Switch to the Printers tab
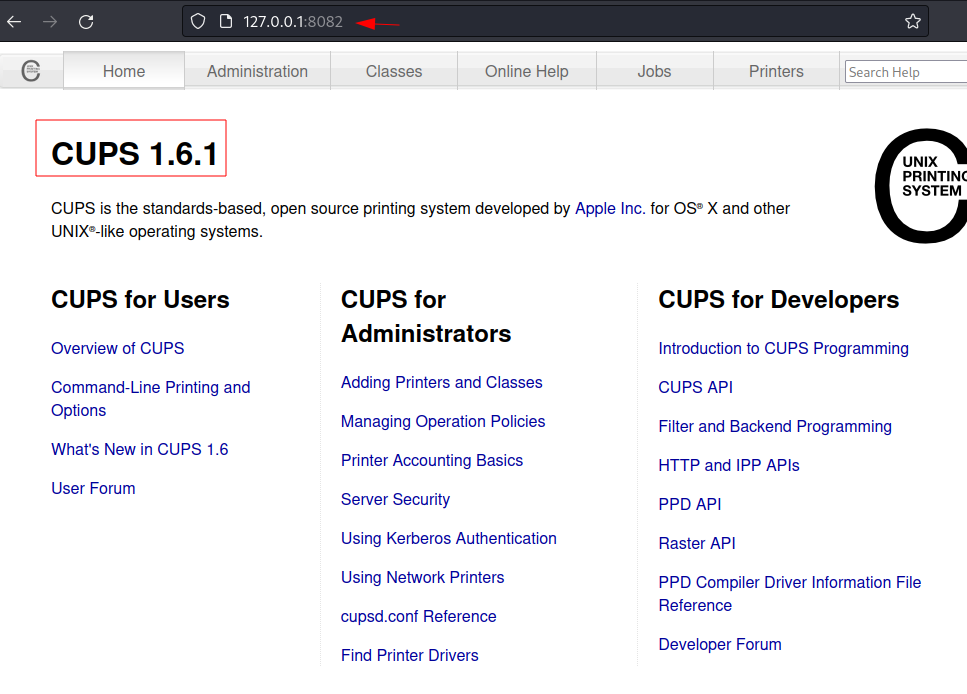Screen dimensions: 967x694 pyautogui.click(x=776, y=72)
